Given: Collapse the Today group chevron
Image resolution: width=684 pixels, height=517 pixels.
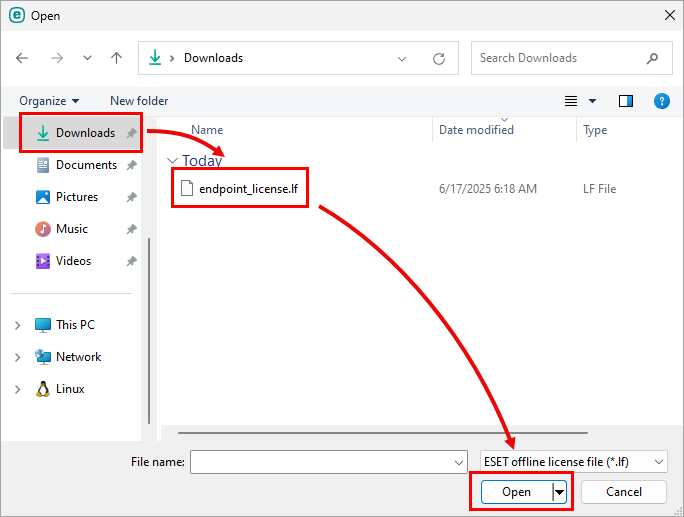Looking at the screenshot, I should click(173, 161).
